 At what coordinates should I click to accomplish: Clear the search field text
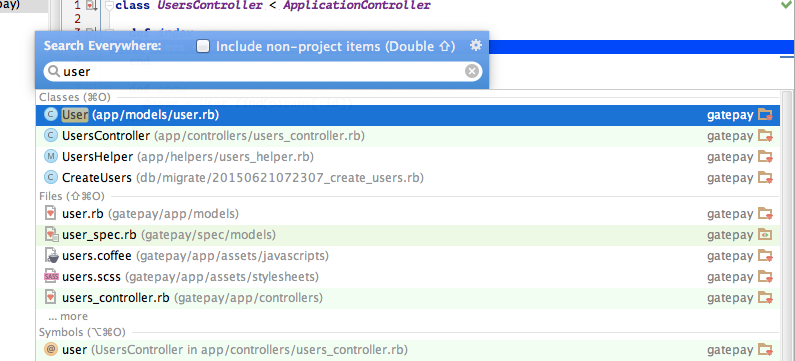472,71
